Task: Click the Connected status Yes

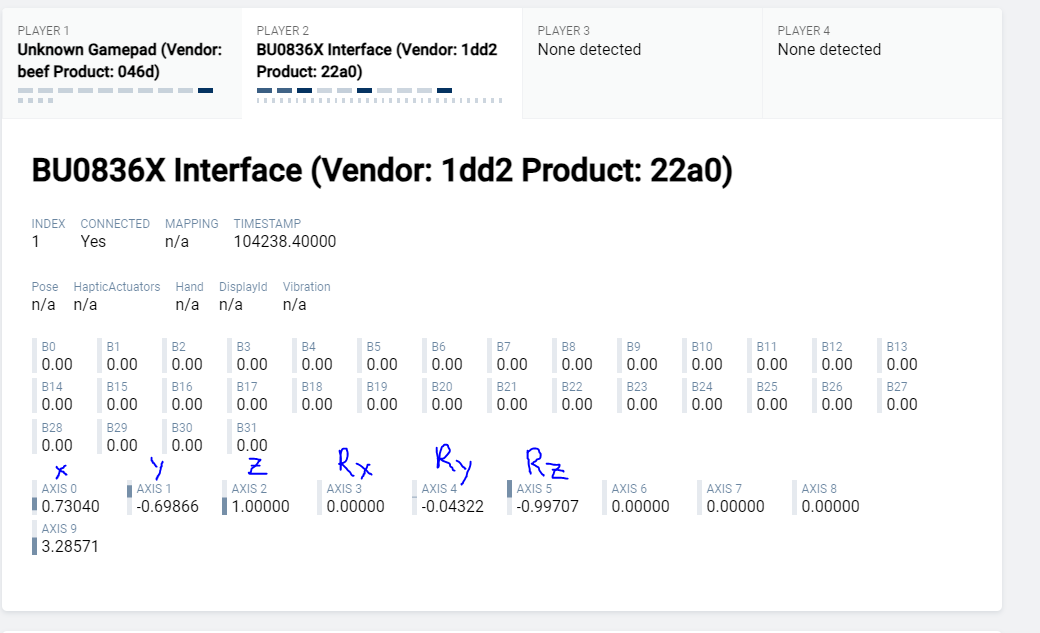Action: [x=93, y=241]
